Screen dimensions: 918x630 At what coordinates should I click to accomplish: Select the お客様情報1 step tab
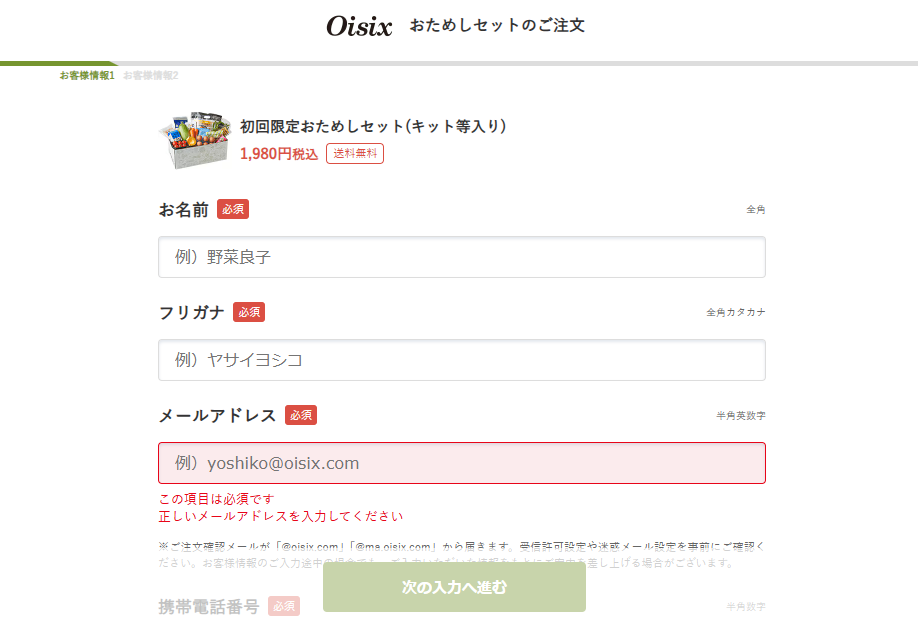coord(87,76)
